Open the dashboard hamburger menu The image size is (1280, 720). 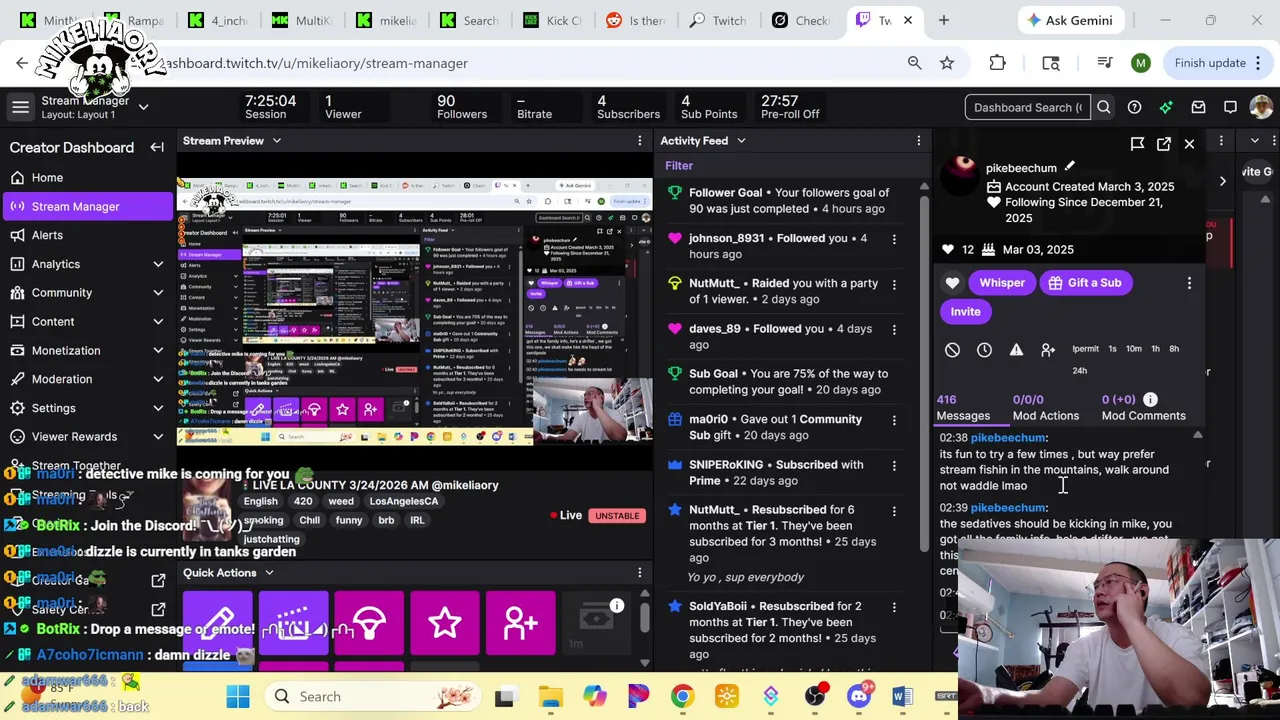pyautogui.click(x=20, y=107)
